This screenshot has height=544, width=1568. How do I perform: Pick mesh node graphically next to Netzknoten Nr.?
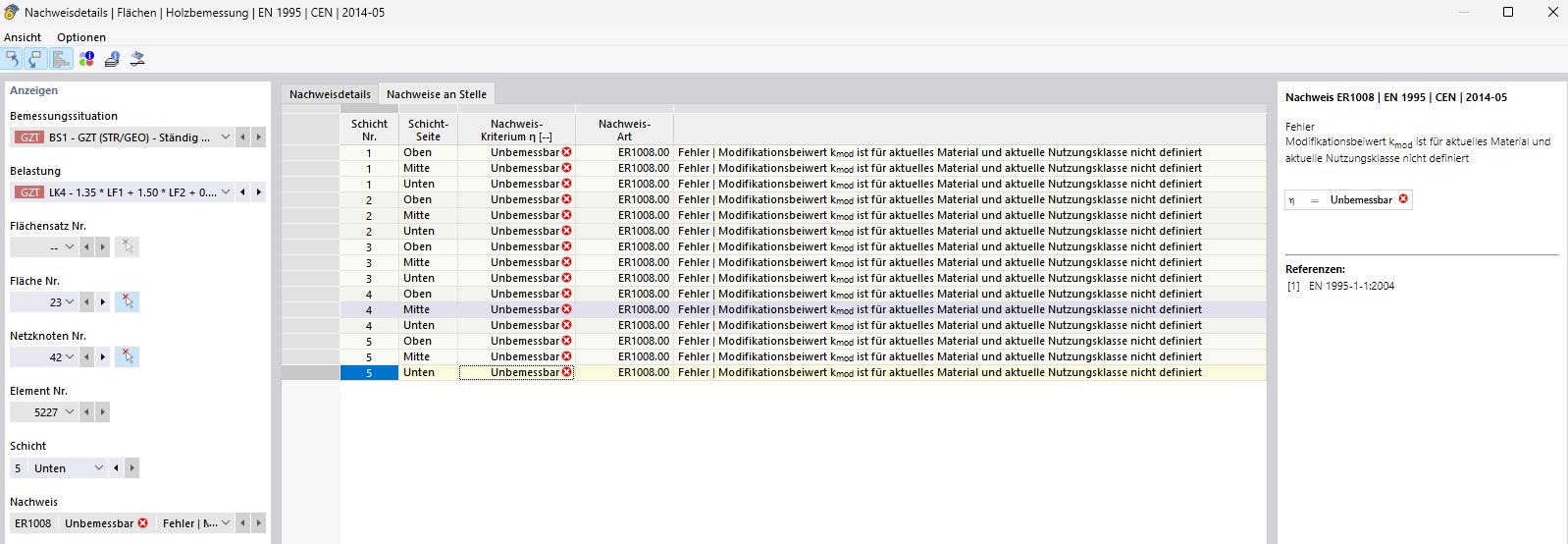click(127, 357)
